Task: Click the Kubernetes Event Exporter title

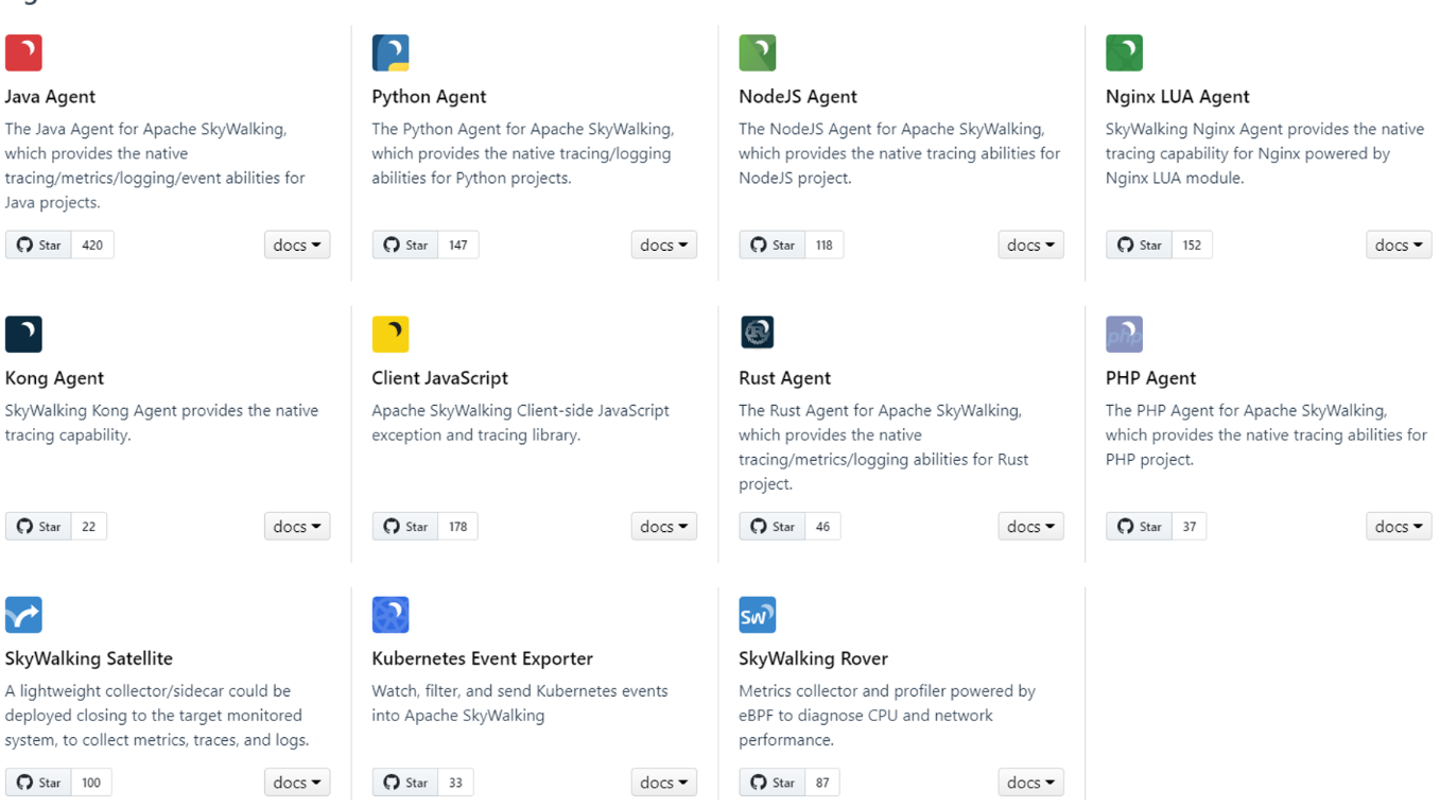Action: (482, 659)
